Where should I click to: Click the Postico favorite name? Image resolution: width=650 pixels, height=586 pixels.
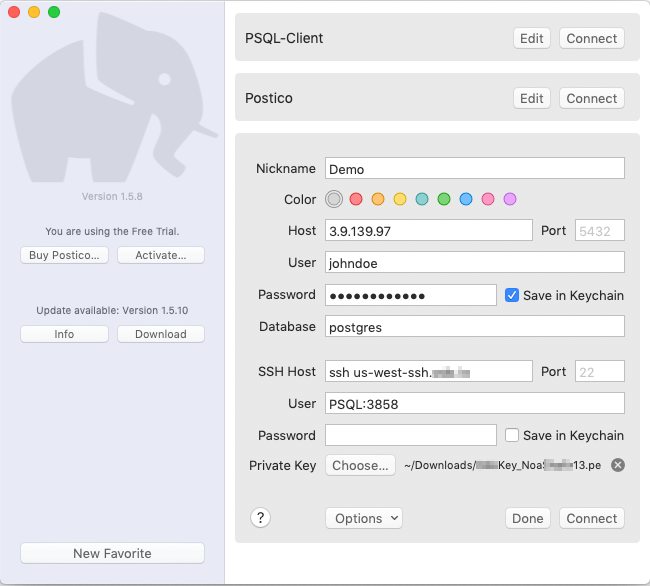tap(269, 98)
